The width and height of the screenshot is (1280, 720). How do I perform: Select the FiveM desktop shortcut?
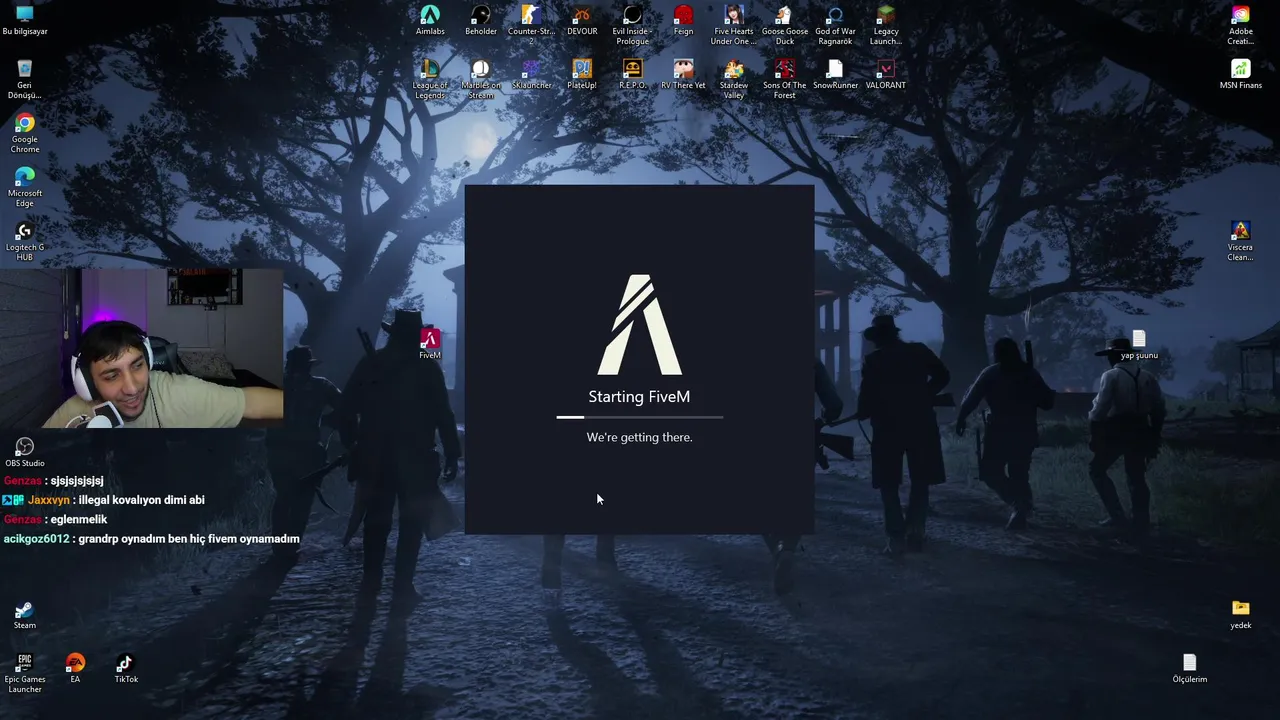click(430, 344)
